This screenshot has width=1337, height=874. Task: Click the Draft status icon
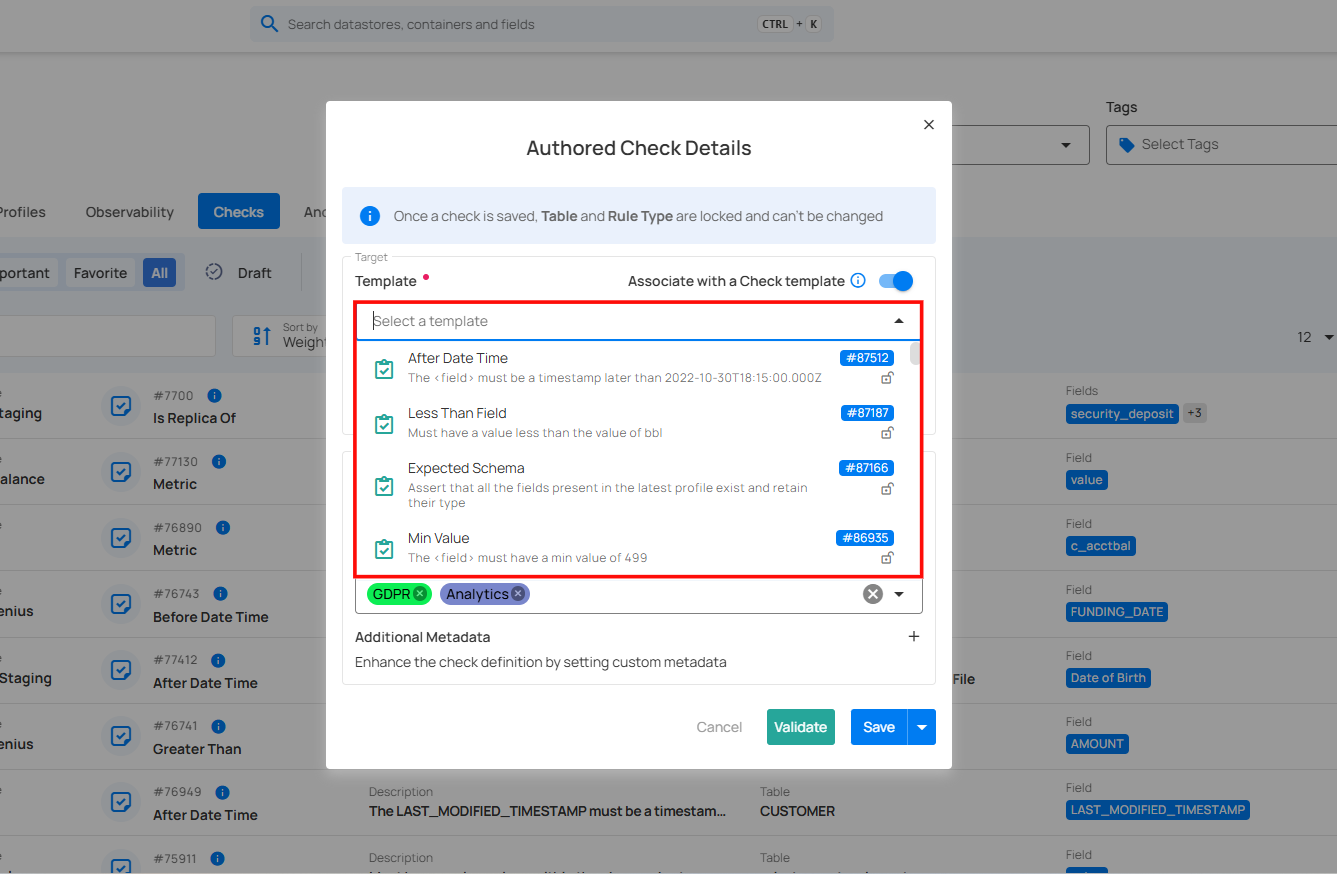pos(214,272)
